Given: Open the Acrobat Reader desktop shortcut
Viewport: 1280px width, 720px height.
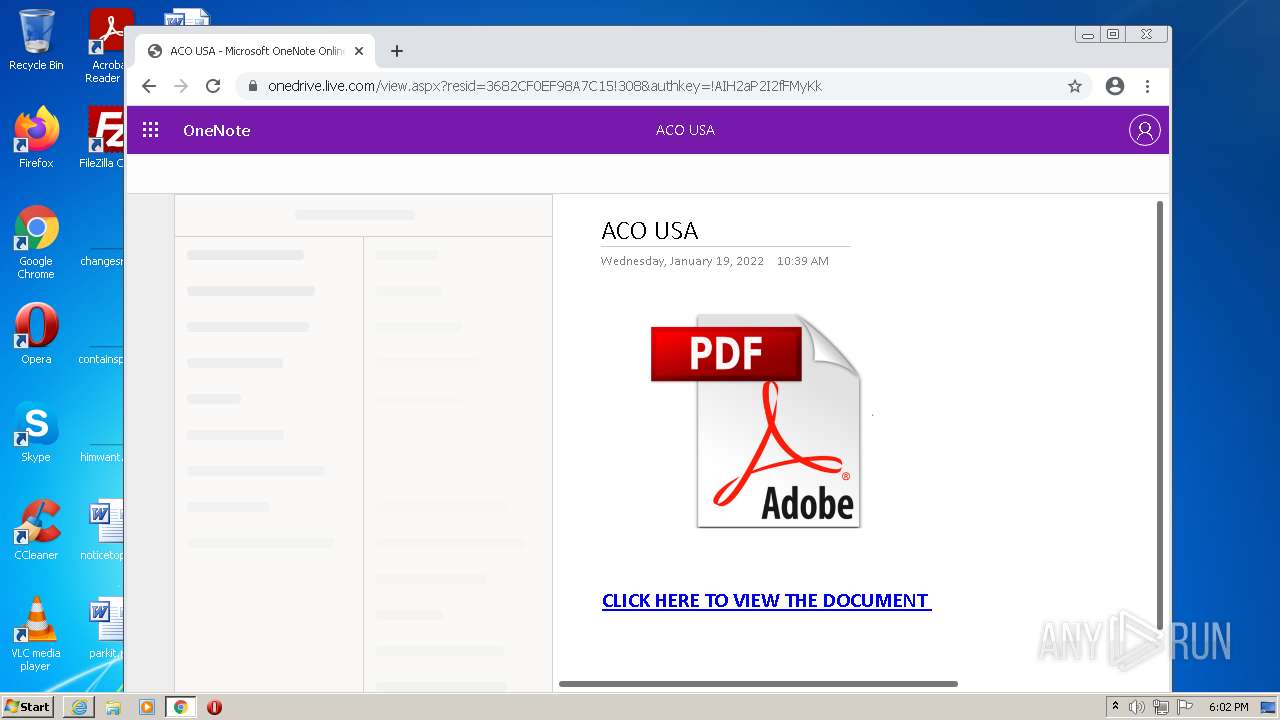Looking at the screenshot, I should [106, 46].
